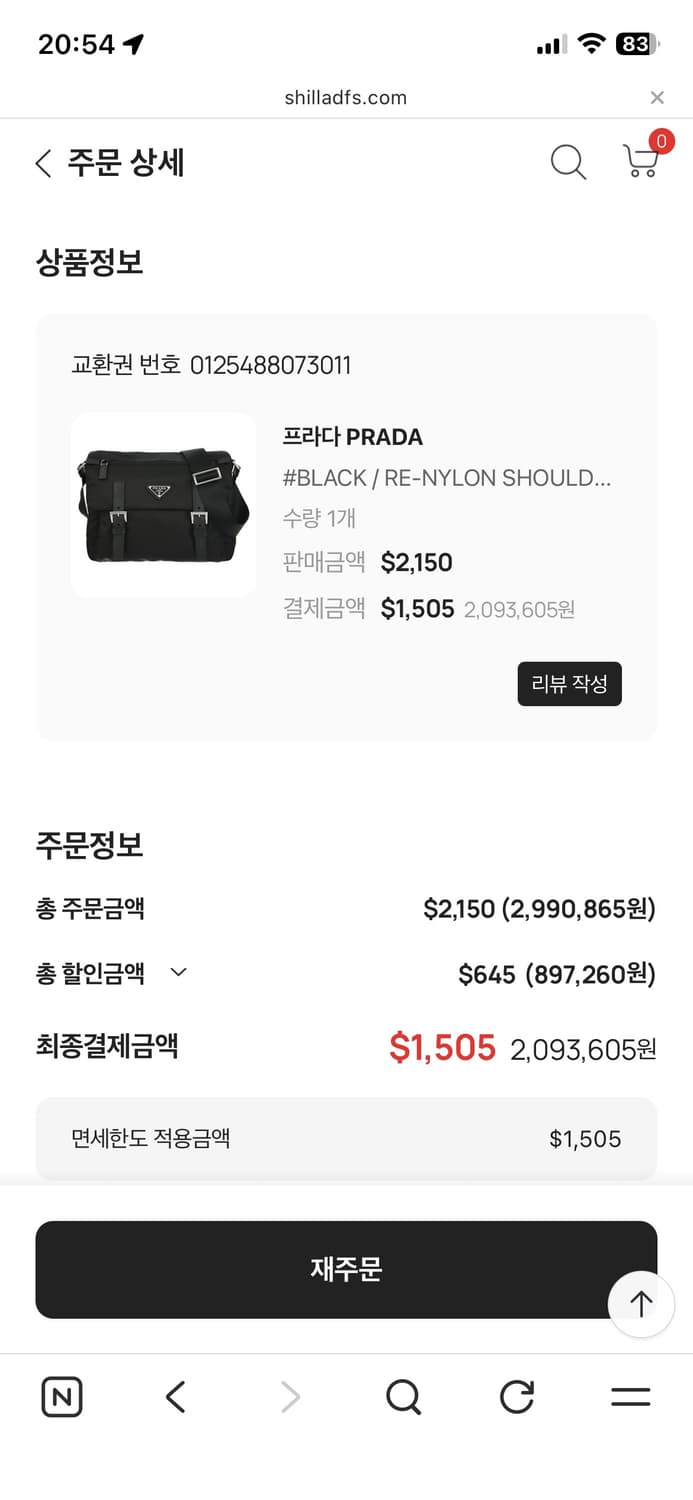Open the 프라다 PRADA brand name
Viewport: 693px width, 1500px height.
pos(353,437)
